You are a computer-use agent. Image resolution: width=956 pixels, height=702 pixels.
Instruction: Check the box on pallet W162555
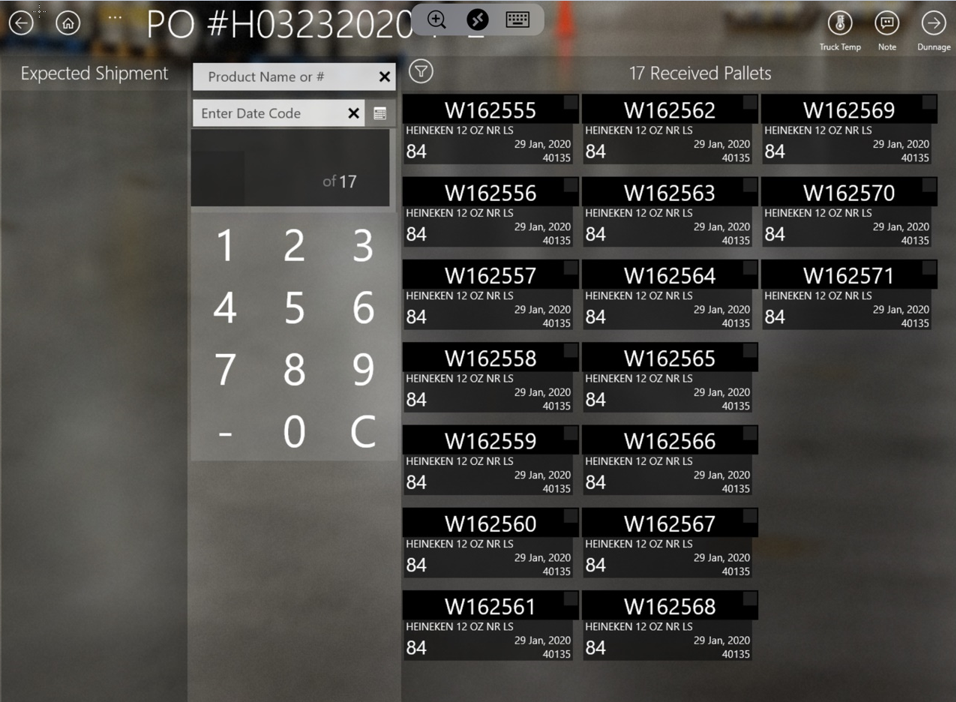571,102
